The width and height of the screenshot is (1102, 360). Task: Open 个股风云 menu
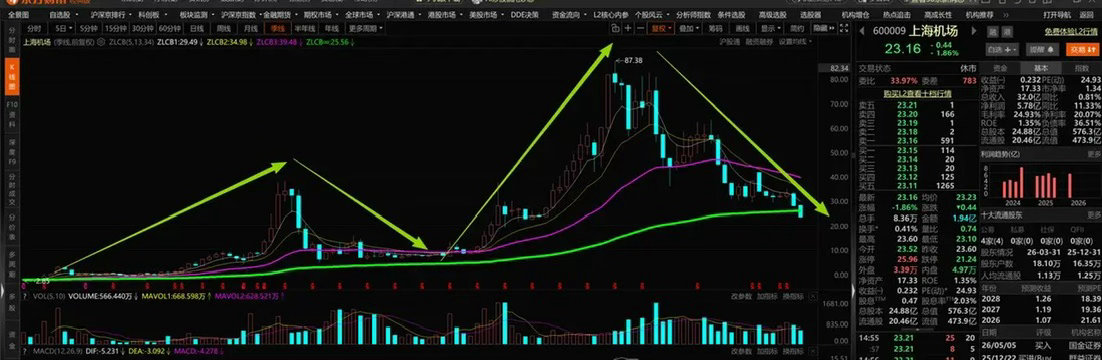click(652, 14)
